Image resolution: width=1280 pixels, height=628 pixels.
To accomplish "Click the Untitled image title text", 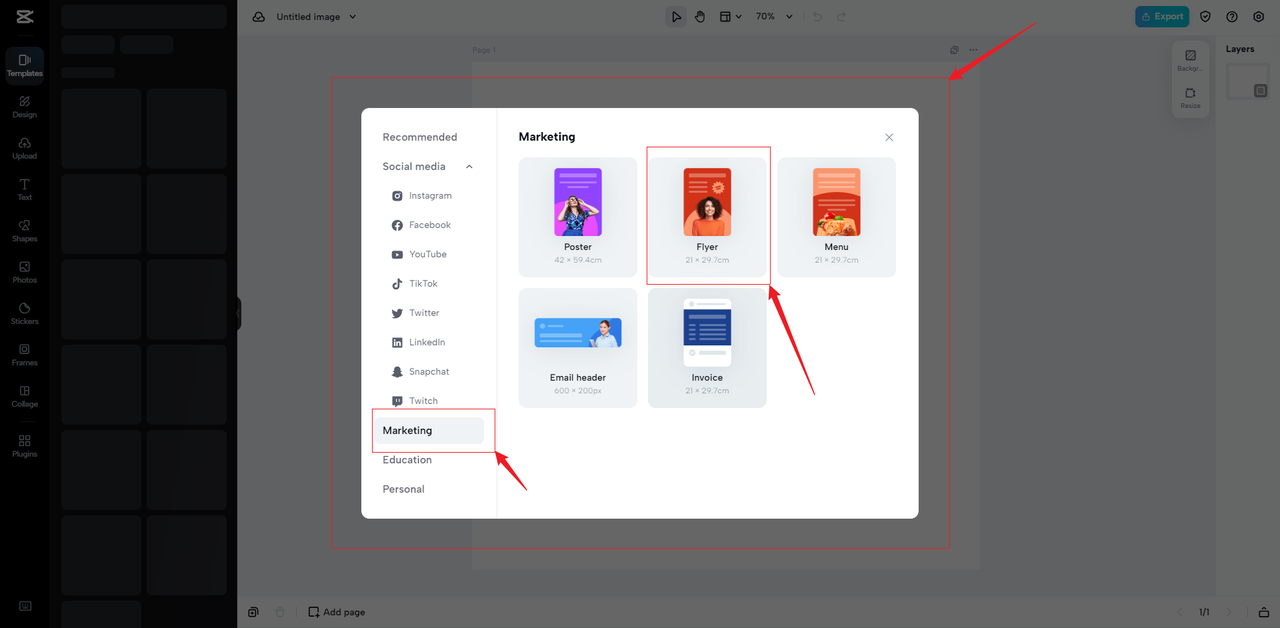I will click(308, 17).
